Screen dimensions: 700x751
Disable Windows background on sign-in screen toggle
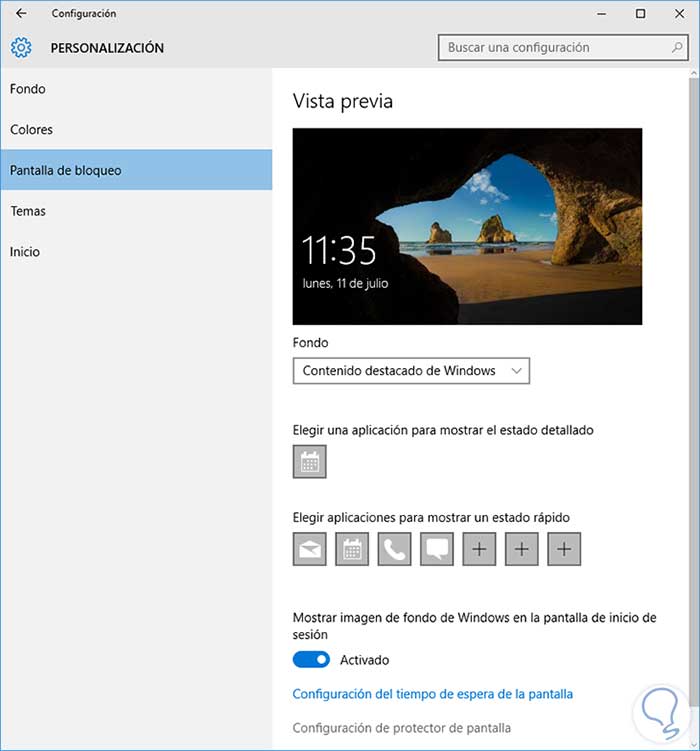click(311, 660)
